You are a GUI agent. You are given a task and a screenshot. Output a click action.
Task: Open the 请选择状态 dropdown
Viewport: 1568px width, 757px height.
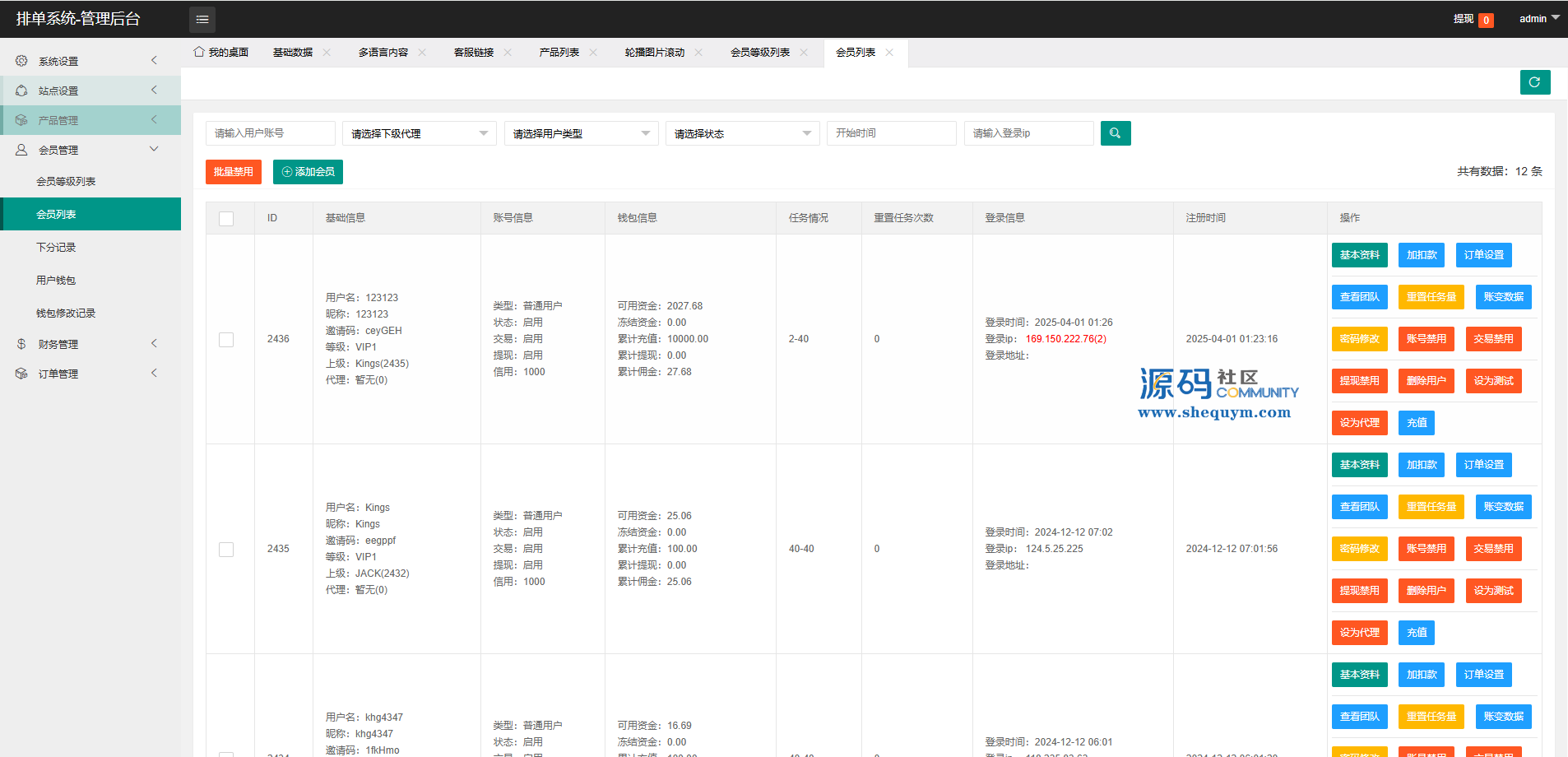742,133
